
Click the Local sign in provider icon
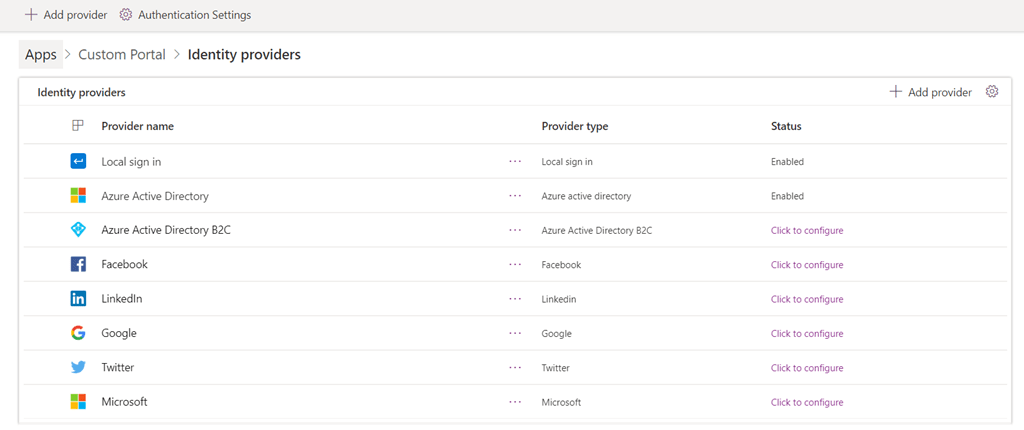point(78,161)
